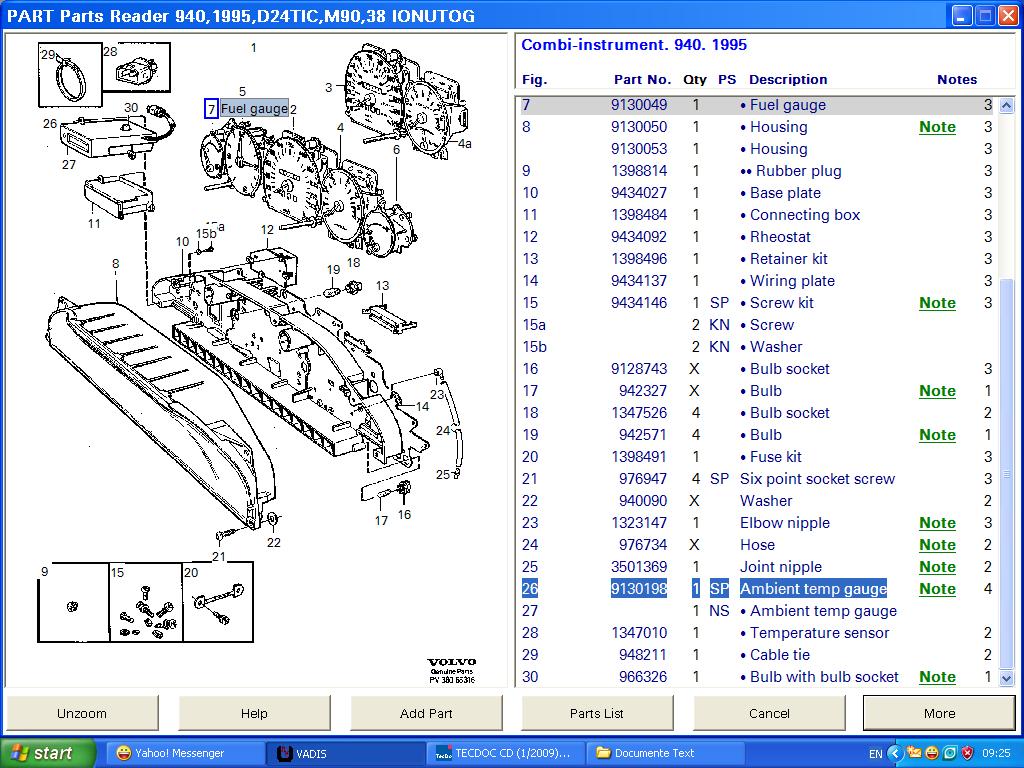The height and width of the screenshot is (768, 1024).
Task: Open the Windows Start menu
Action: coord(47,753)
